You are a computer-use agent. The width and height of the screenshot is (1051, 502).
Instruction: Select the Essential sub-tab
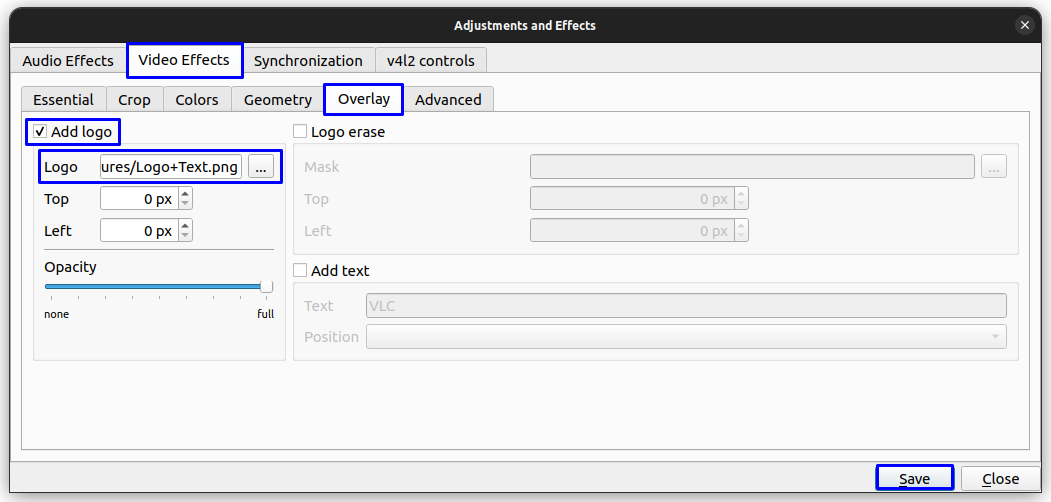63,100
